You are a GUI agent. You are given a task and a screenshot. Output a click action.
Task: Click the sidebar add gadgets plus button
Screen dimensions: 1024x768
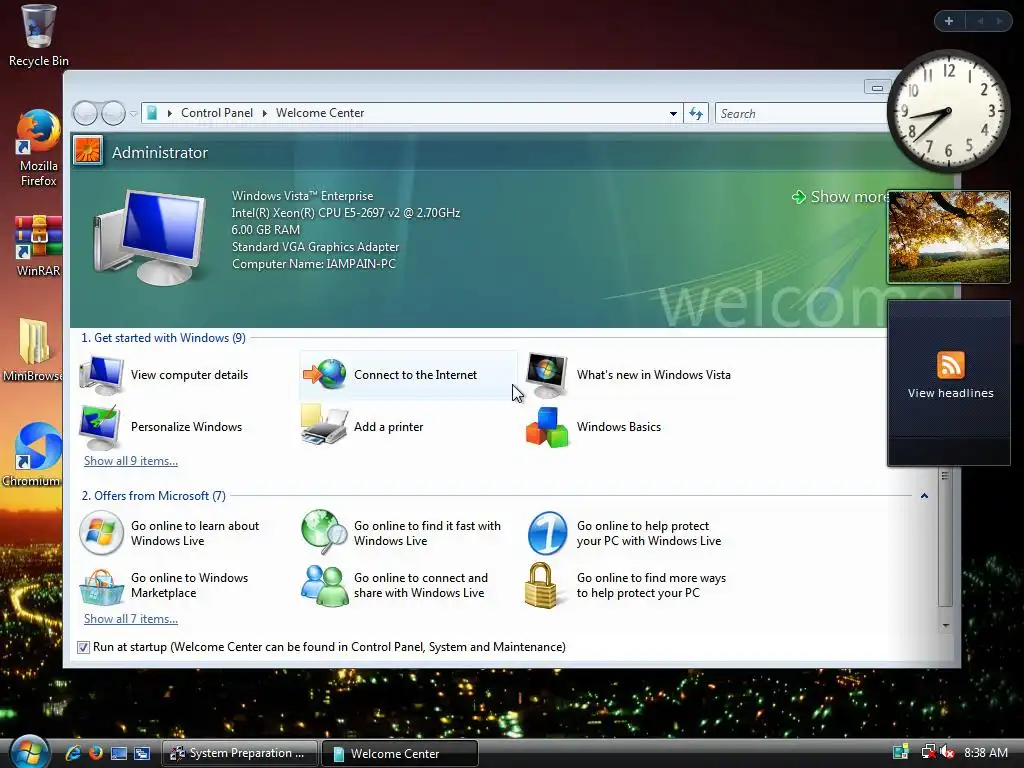click(x=949, y=21)
